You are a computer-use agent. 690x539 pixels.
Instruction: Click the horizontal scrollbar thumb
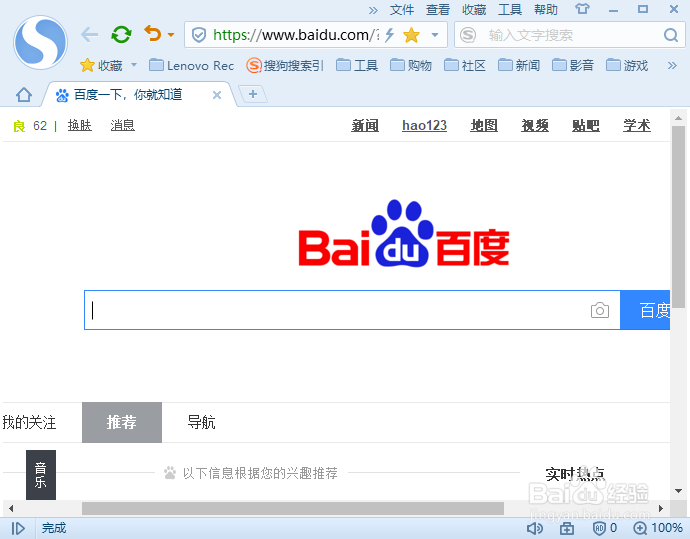point(293,508)
